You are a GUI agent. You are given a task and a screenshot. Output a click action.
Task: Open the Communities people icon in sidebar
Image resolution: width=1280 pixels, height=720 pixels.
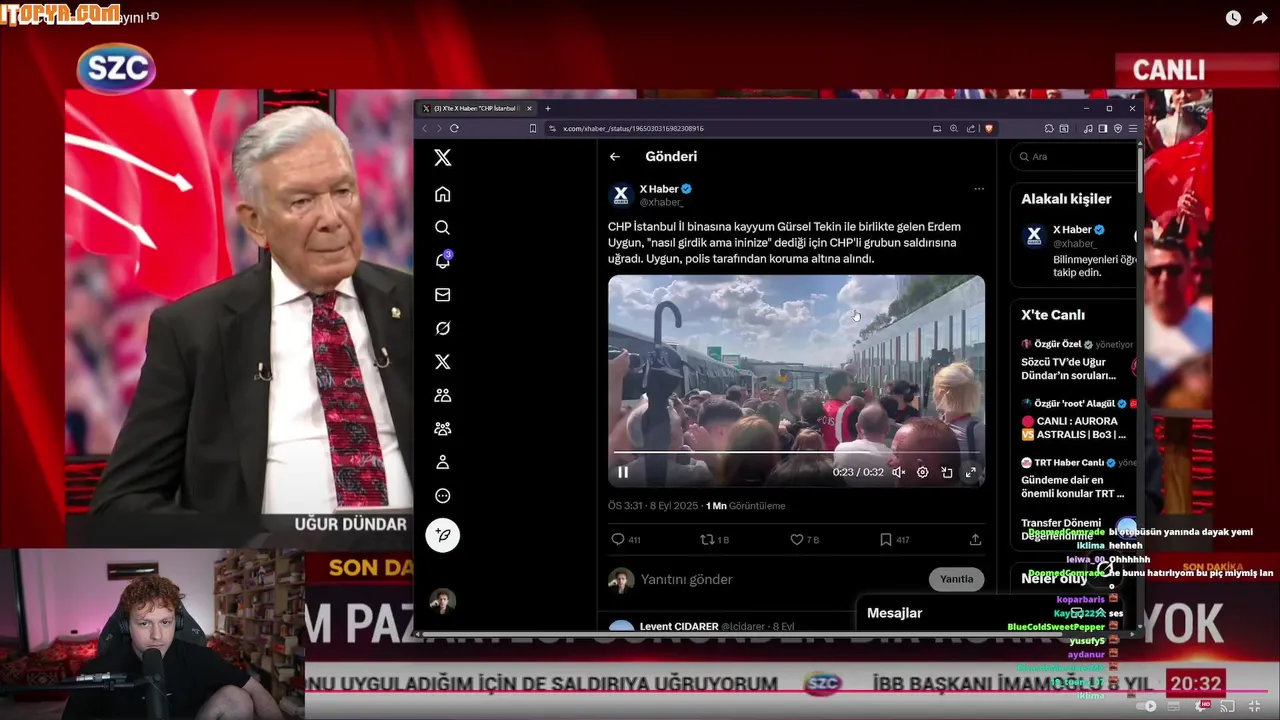click(443, 395)
